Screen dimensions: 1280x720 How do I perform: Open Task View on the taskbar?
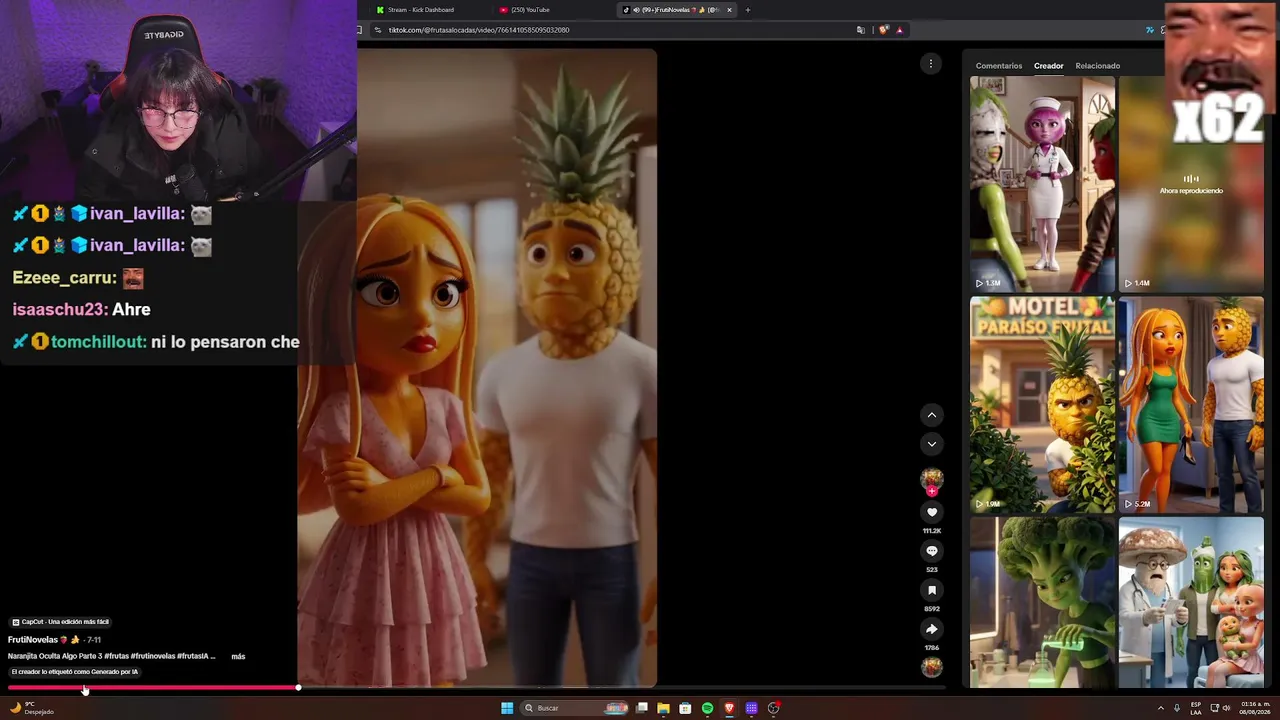click(642, 708)
